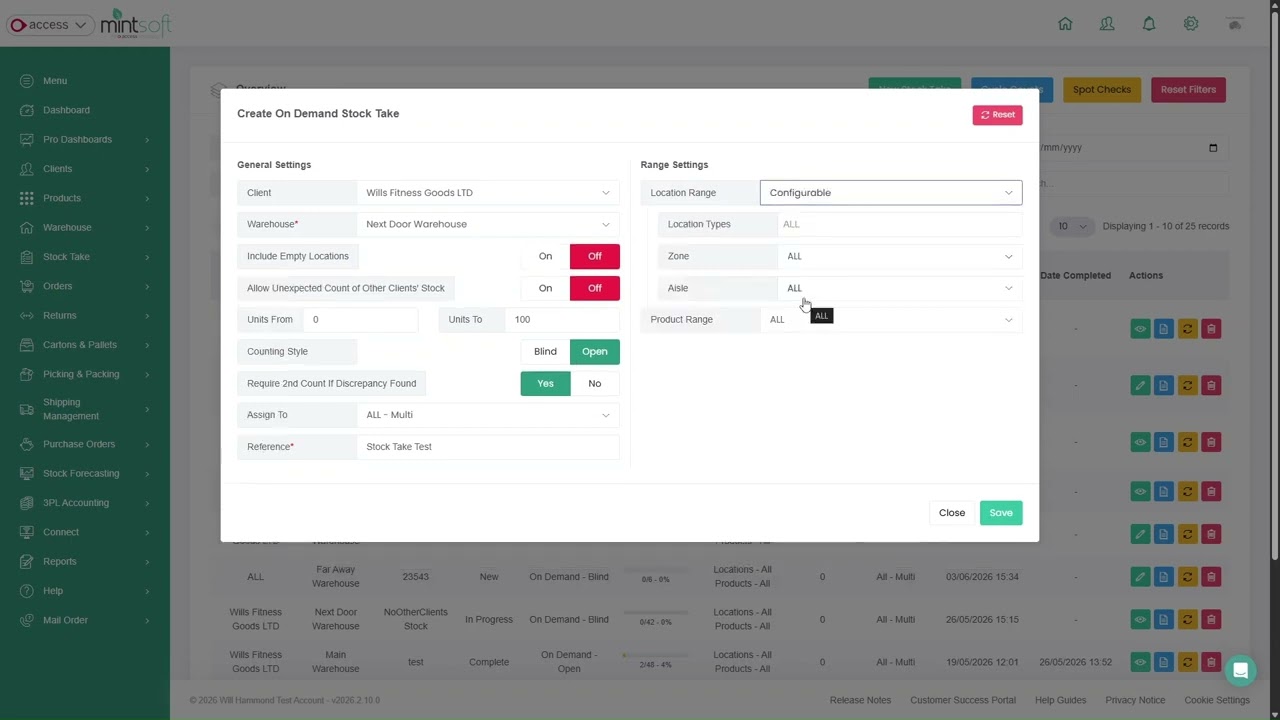Click the red Reset button
This screenshot has height=720, width=1280.
997,115
